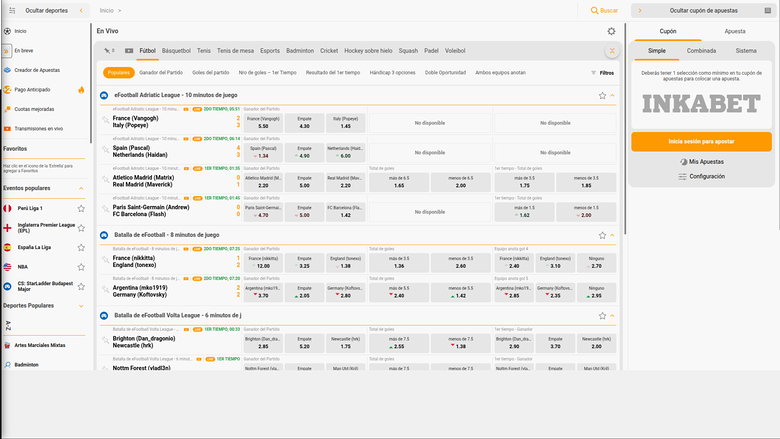The height and width of the screenshot is (439, 780).
Task: Open the Mis Apuestas link
Action: click(x=701, y=161)
